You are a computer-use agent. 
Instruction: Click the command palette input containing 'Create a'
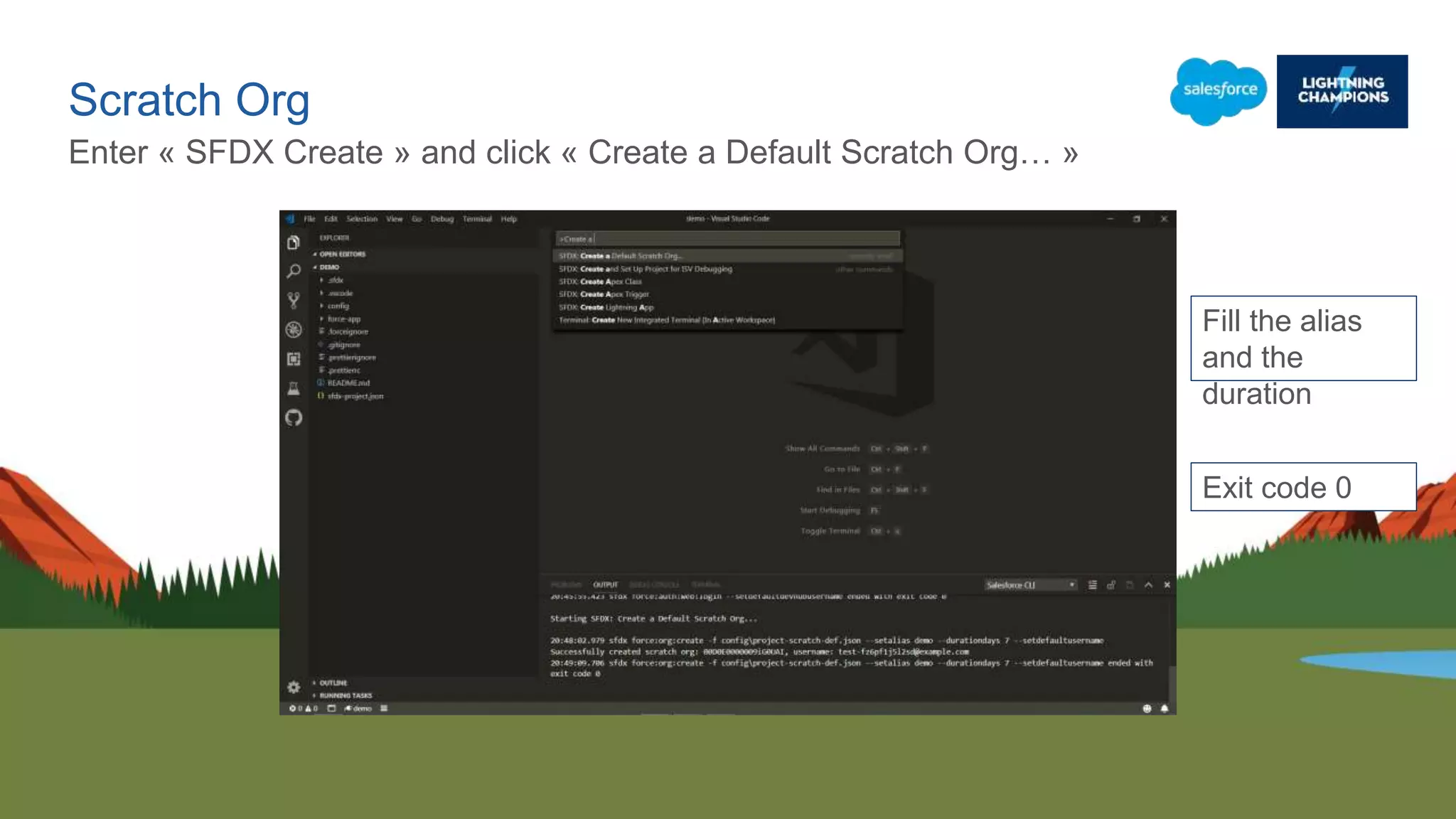pos(728,239)
